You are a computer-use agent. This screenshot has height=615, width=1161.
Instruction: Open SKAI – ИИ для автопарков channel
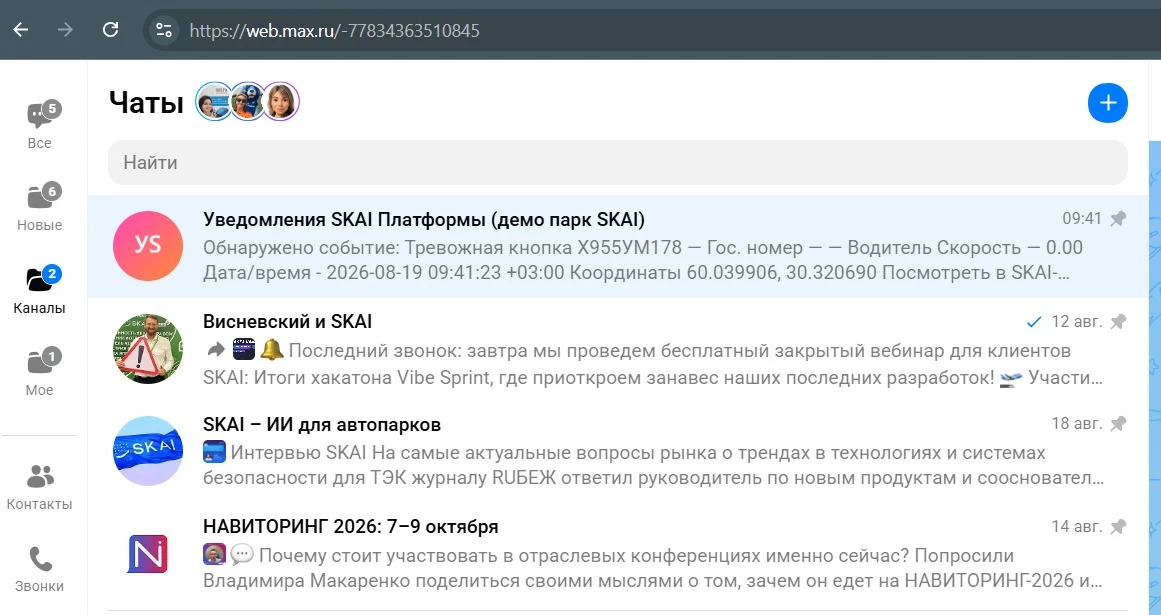618,451
